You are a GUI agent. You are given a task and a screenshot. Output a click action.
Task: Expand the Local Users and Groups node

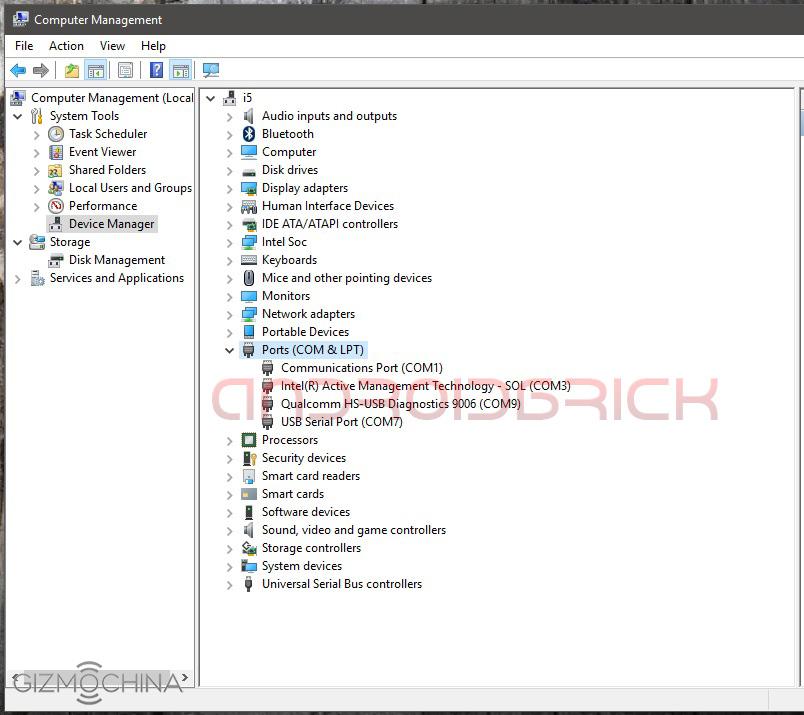[36, 189]
